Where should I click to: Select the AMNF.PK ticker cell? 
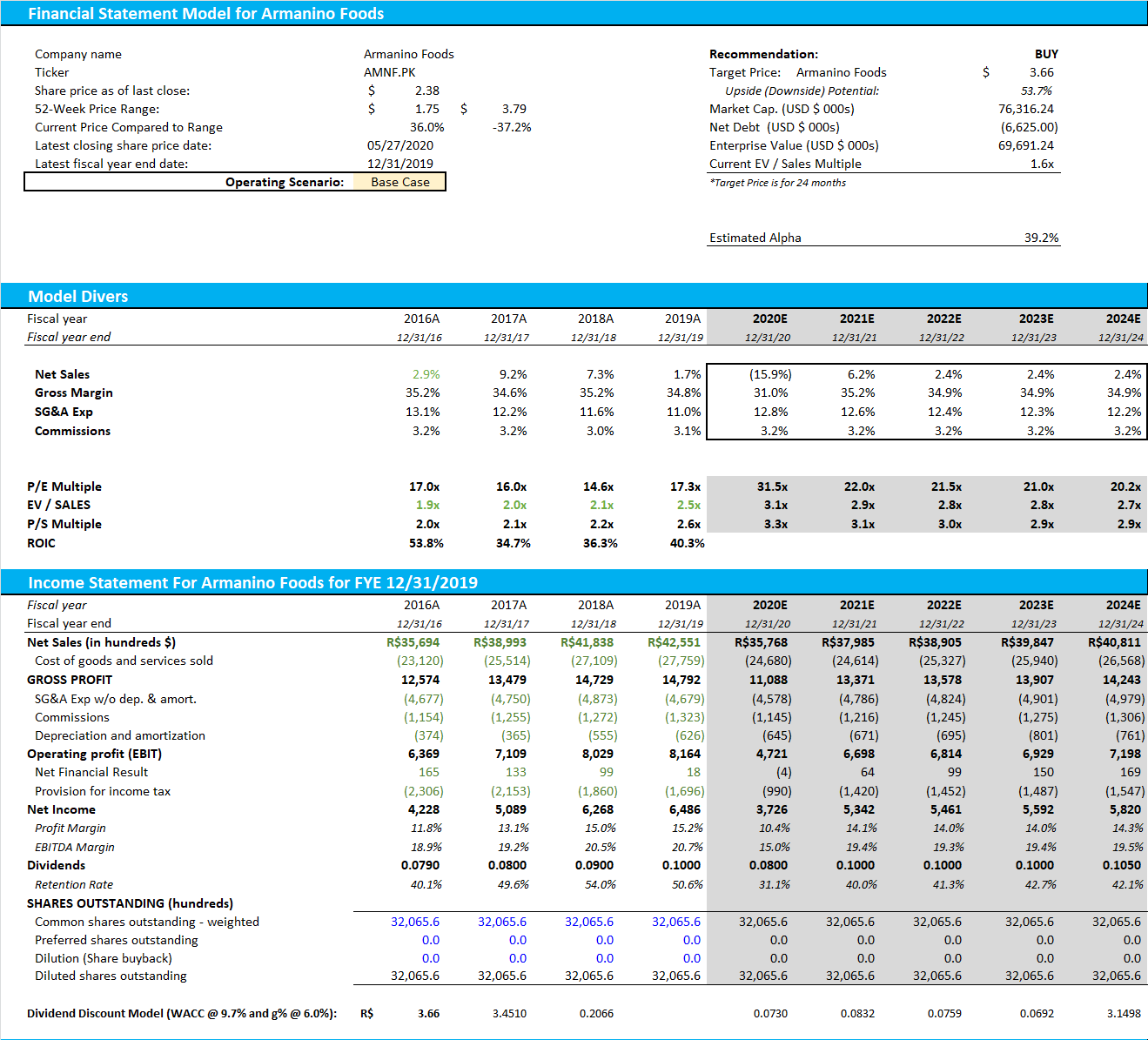pyautogui.click(x=391, y=71)
